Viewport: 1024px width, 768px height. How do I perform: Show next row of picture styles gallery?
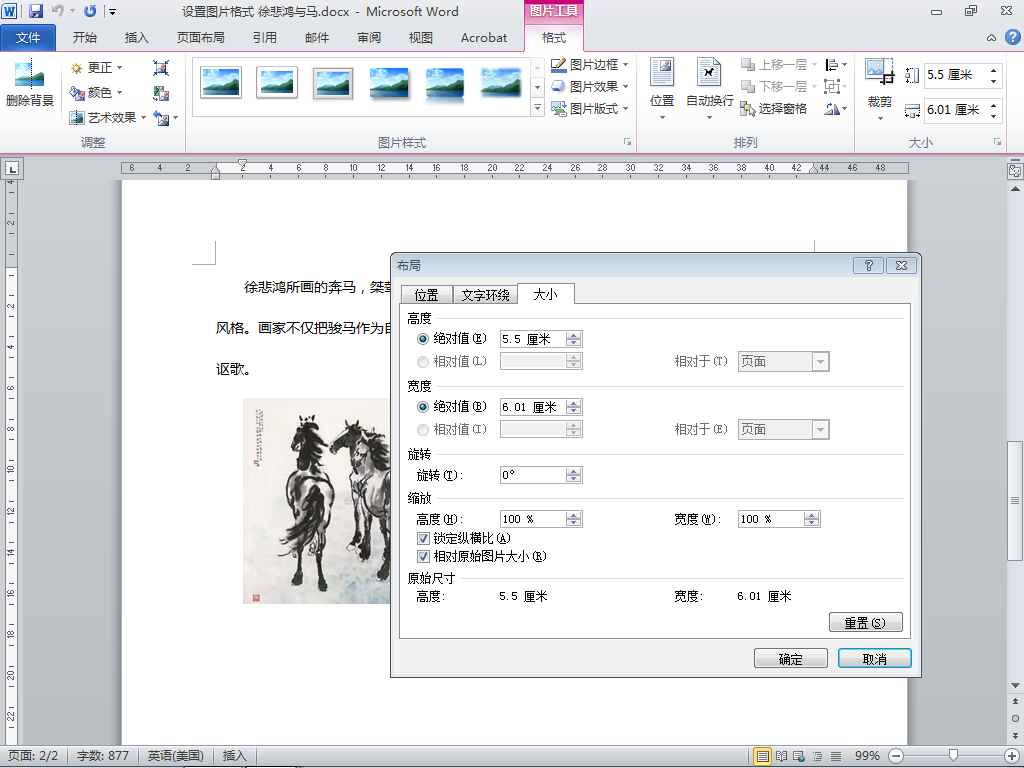(537, 87)
